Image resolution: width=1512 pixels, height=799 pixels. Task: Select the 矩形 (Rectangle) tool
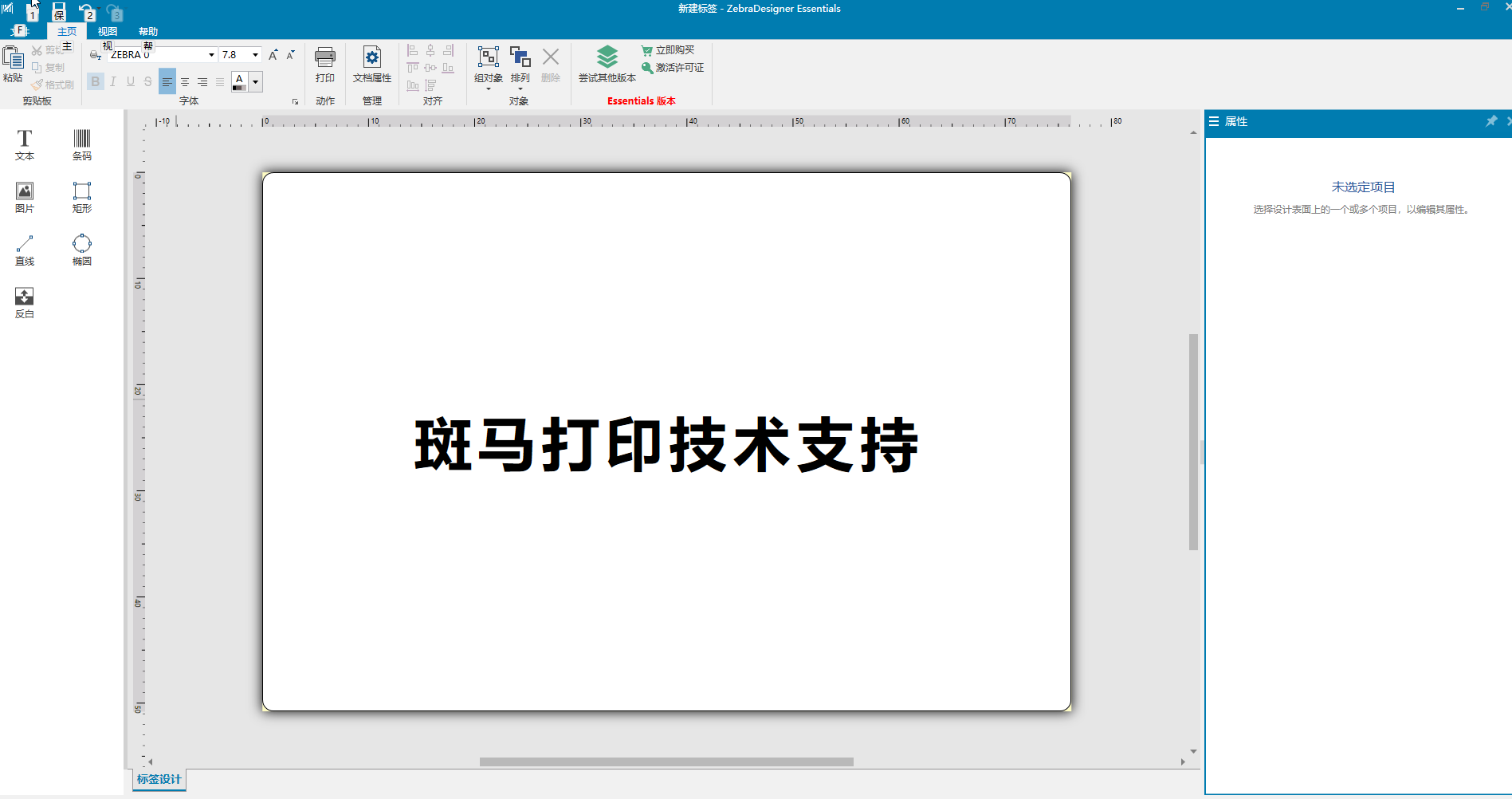pos(82,196)
